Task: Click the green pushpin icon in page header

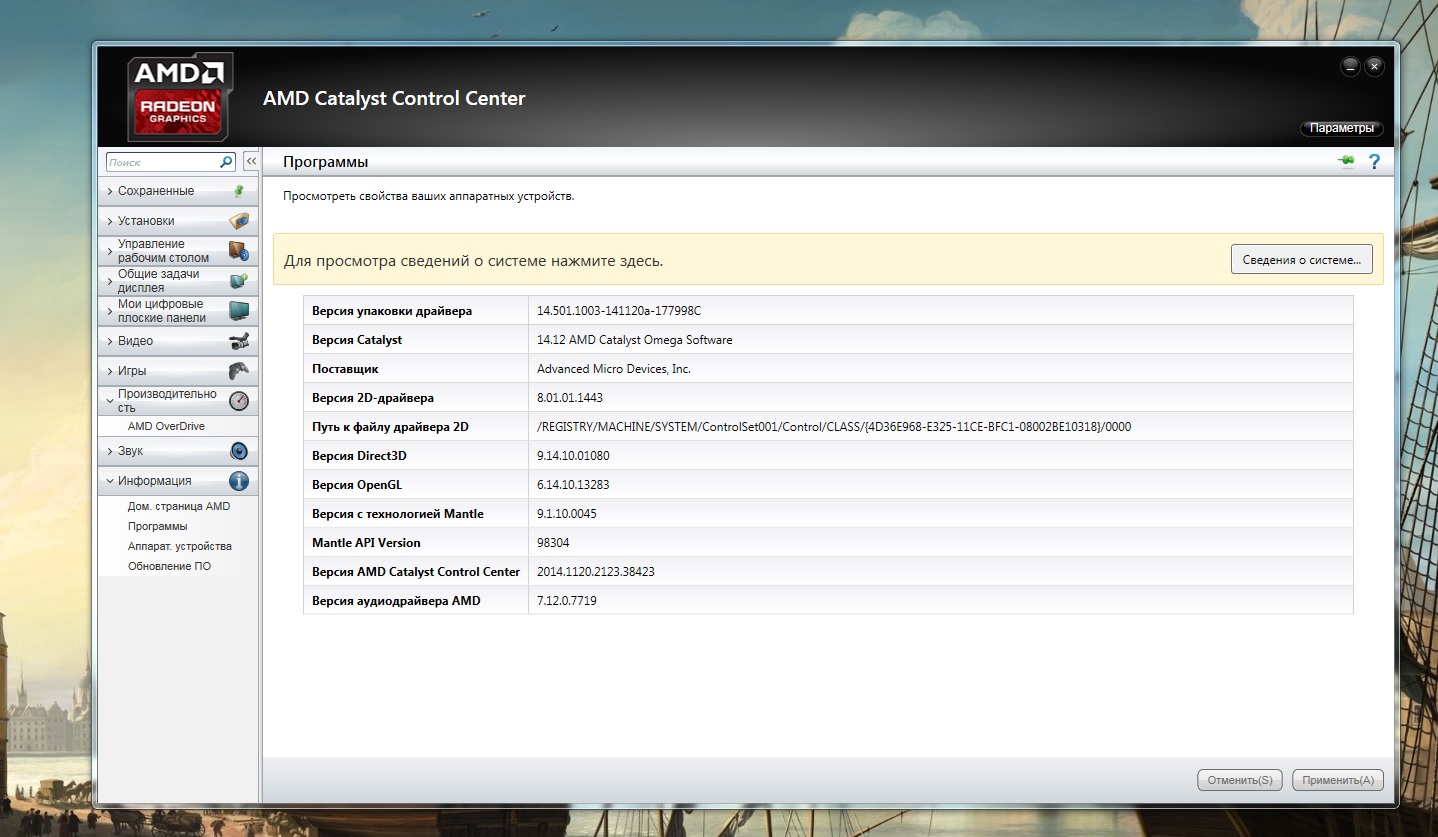Action: 1347,162
